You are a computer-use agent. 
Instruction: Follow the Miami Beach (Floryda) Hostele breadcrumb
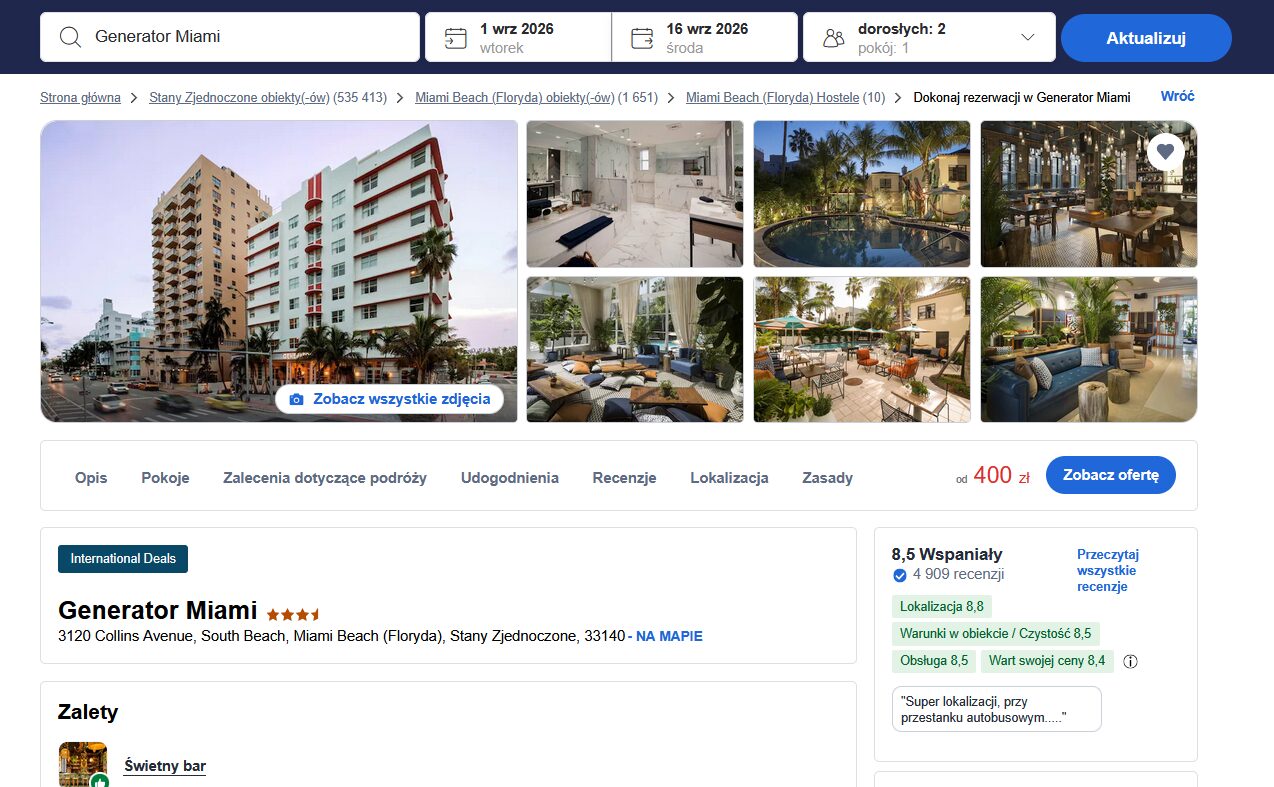[772, 97]
